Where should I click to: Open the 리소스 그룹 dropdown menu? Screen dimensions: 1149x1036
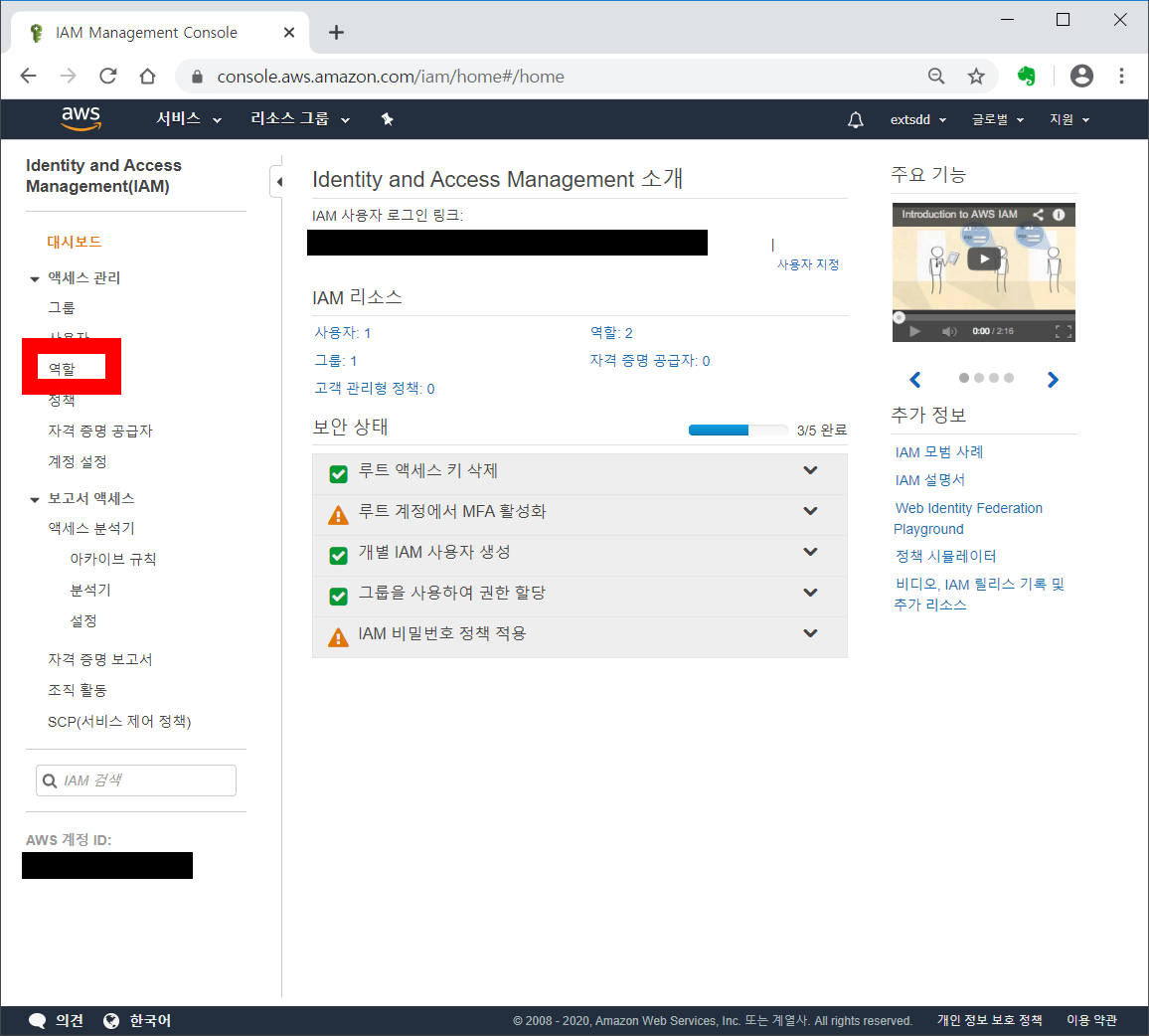coord(300,118)
